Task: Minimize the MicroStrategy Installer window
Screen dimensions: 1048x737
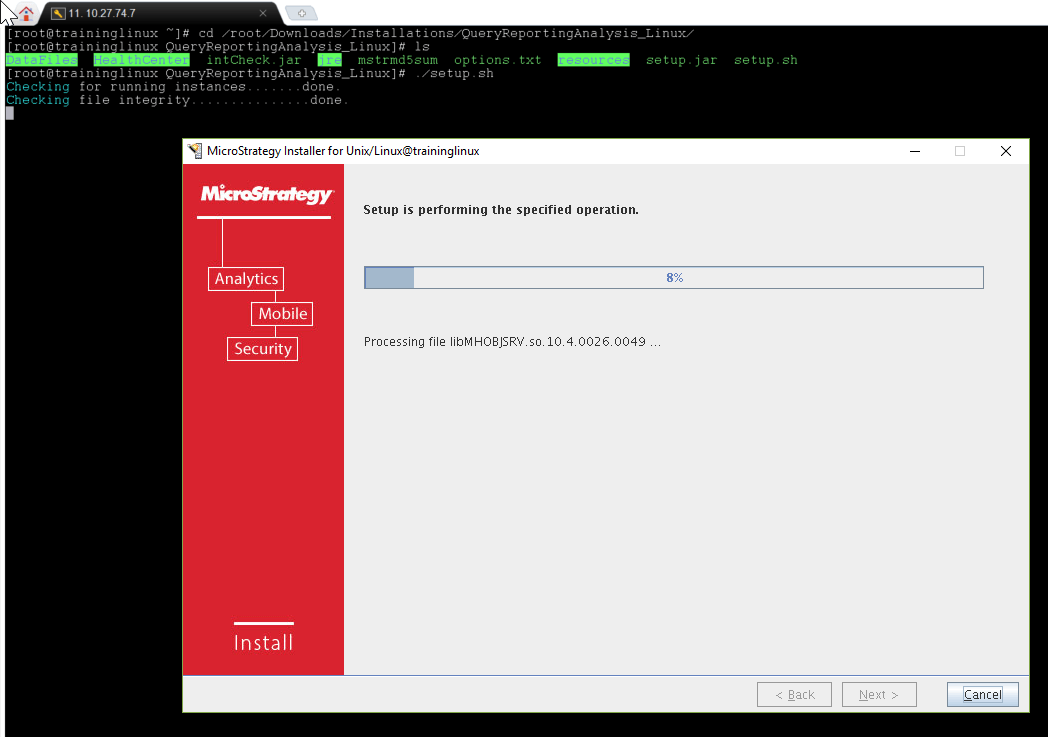Action: pyautogui.click(x=915, y=151)
